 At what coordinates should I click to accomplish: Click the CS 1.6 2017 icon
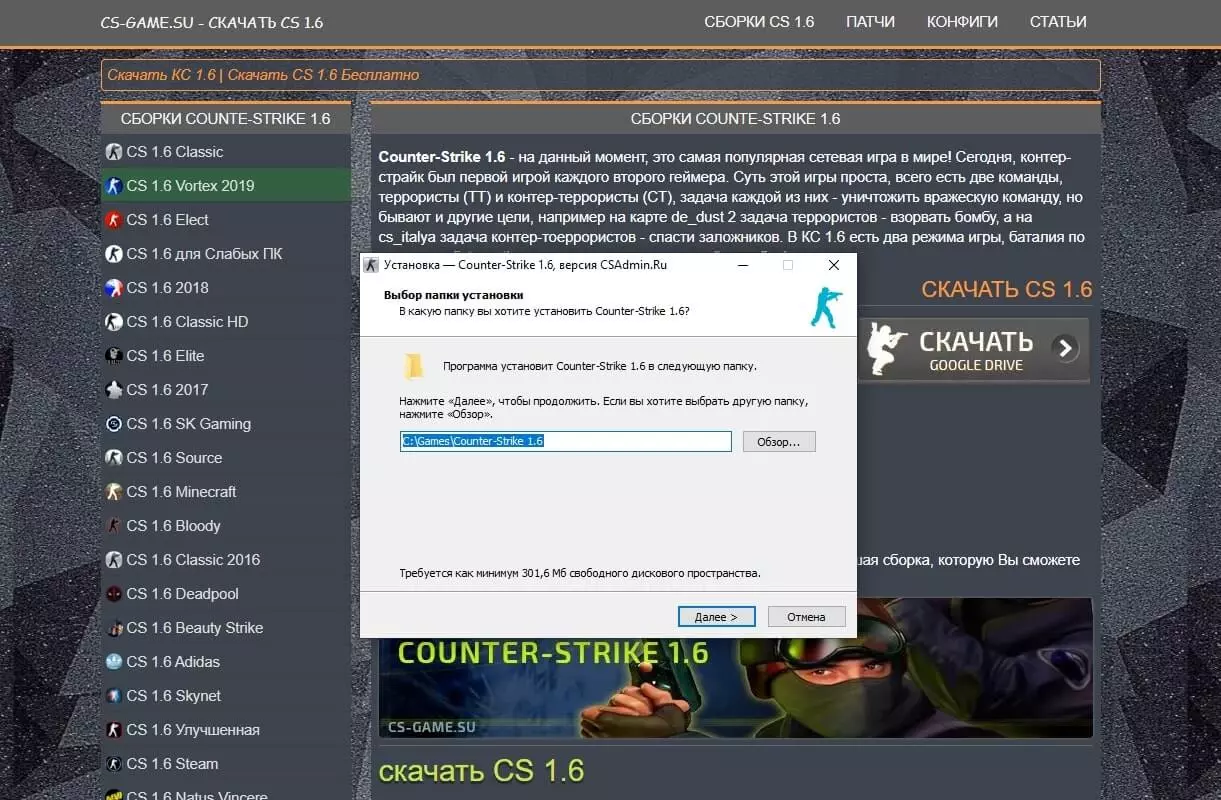[113, 390]
